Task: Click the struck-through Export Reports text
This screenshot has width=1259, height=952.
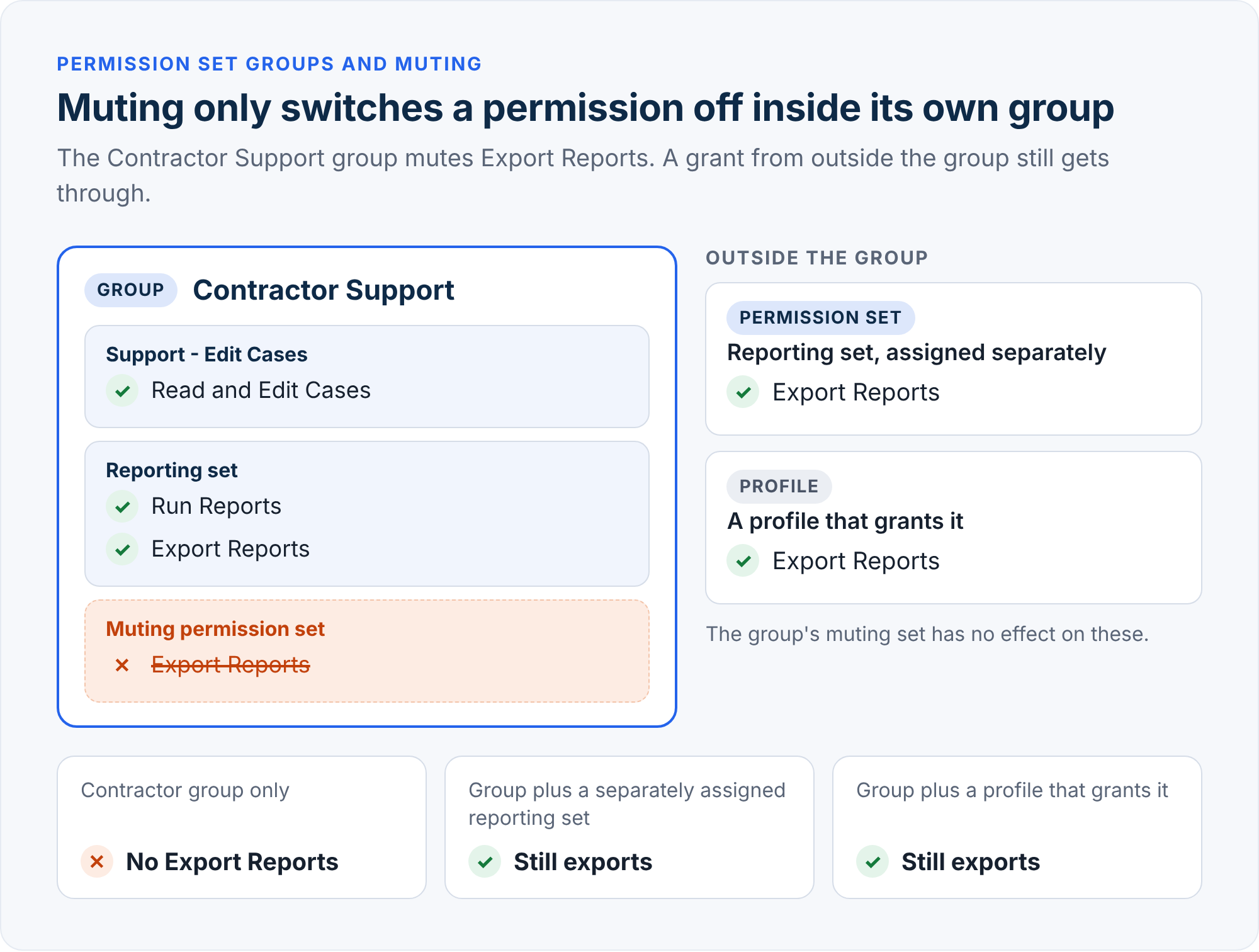Action: [231, 665]
